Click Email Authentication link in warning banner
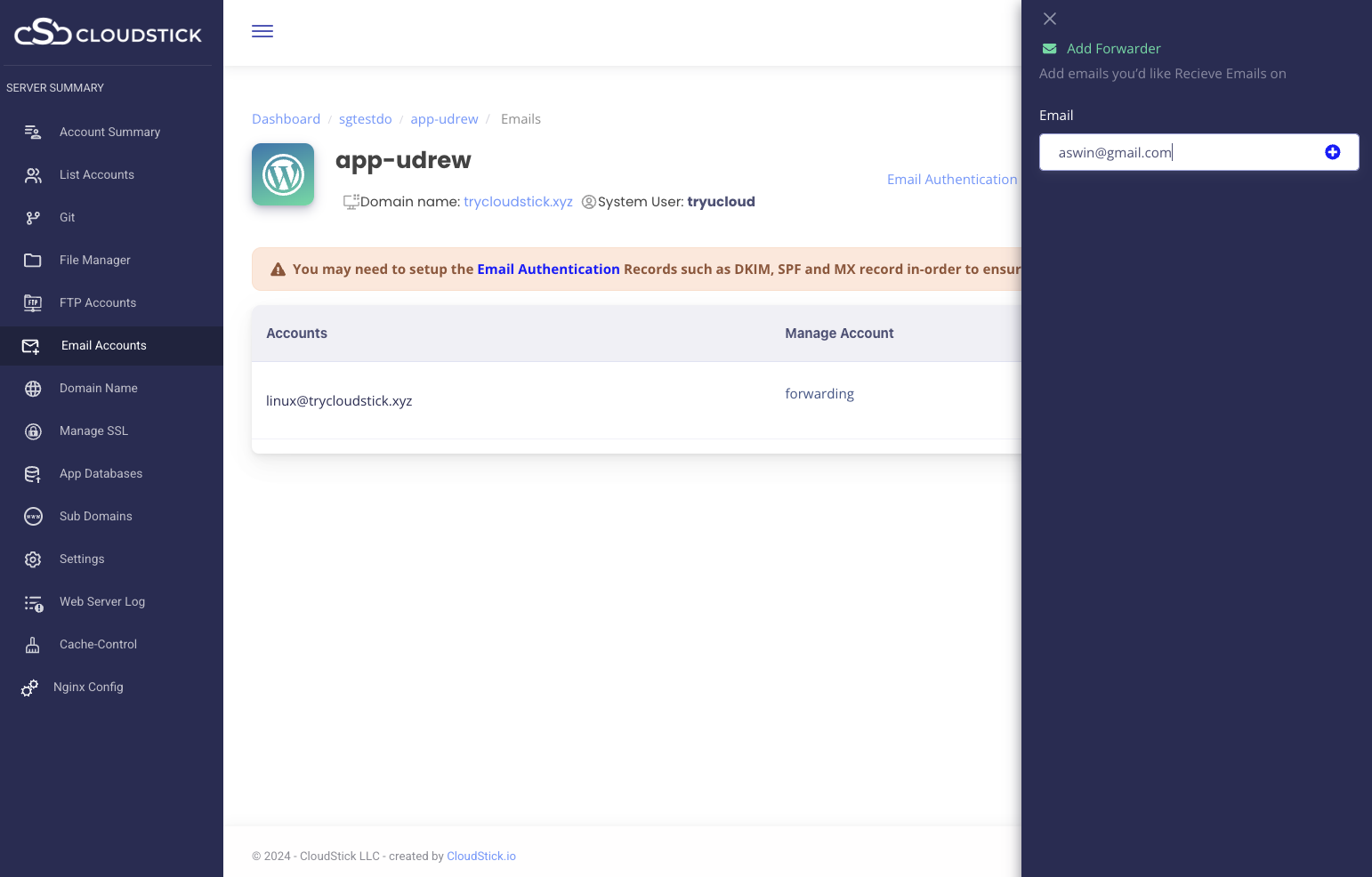Viewport: 1372px width, 877px height. click(x=548, y=269)
